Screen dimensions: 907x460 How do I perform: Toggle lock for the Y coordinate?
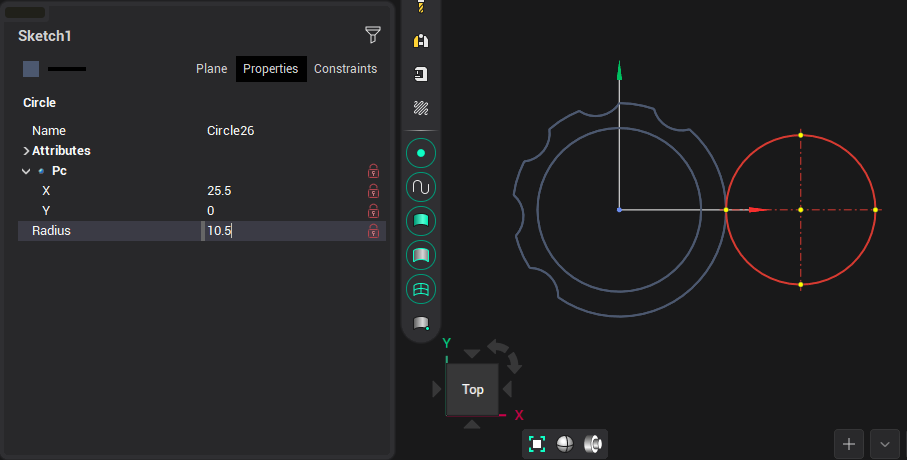[373, 210]
